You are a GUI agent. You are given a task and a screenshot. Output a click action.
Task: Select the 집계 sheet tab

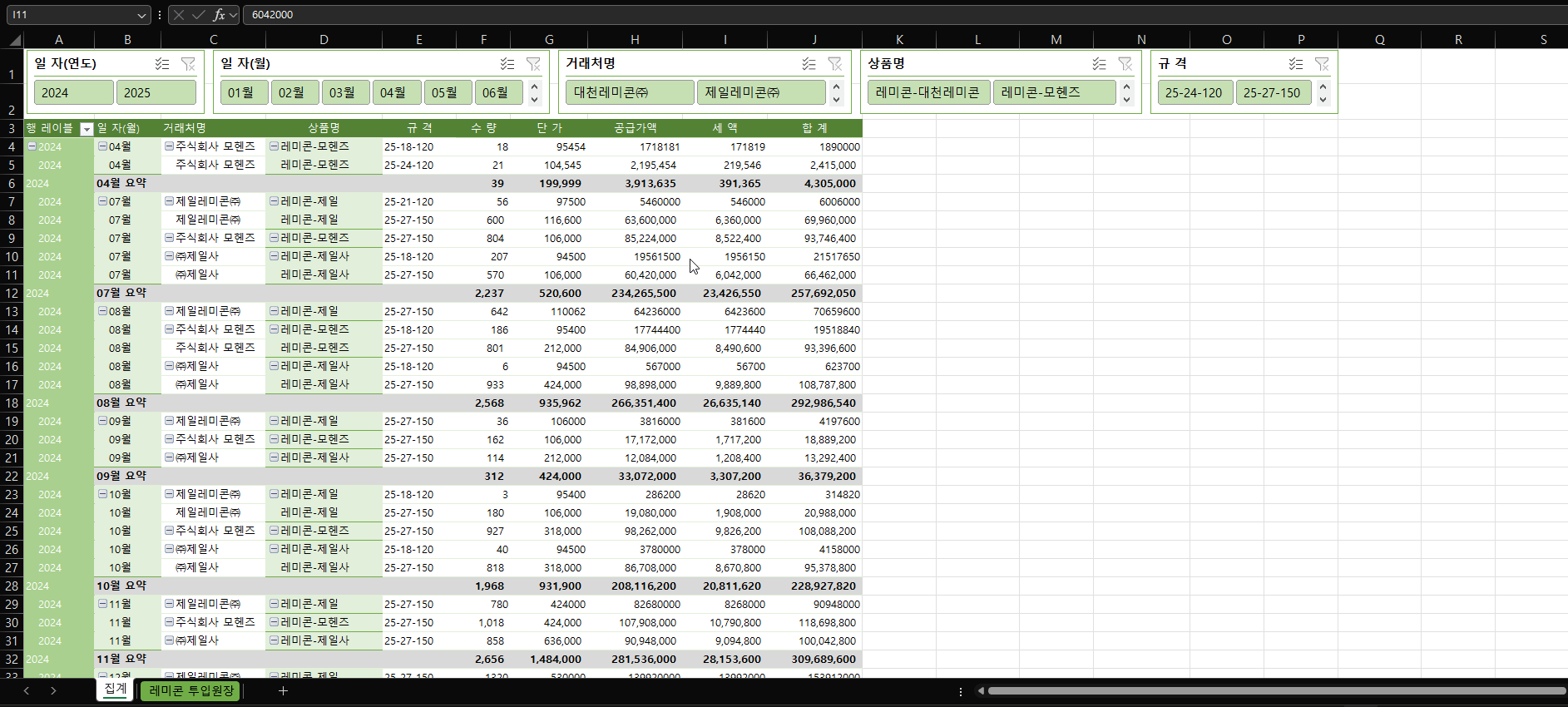116,689
